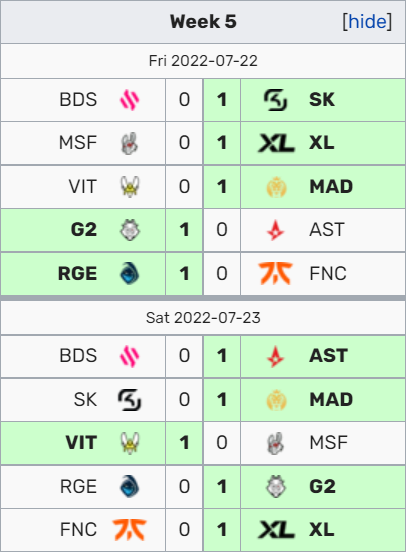Open the bold MAD team link on Saturday
Image resolution: width=406 pixels, height=552 pixels.
point(331,400)
